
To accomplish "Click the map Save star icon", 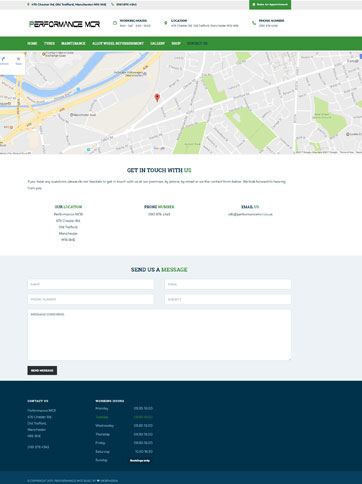I will coord(19,59).
